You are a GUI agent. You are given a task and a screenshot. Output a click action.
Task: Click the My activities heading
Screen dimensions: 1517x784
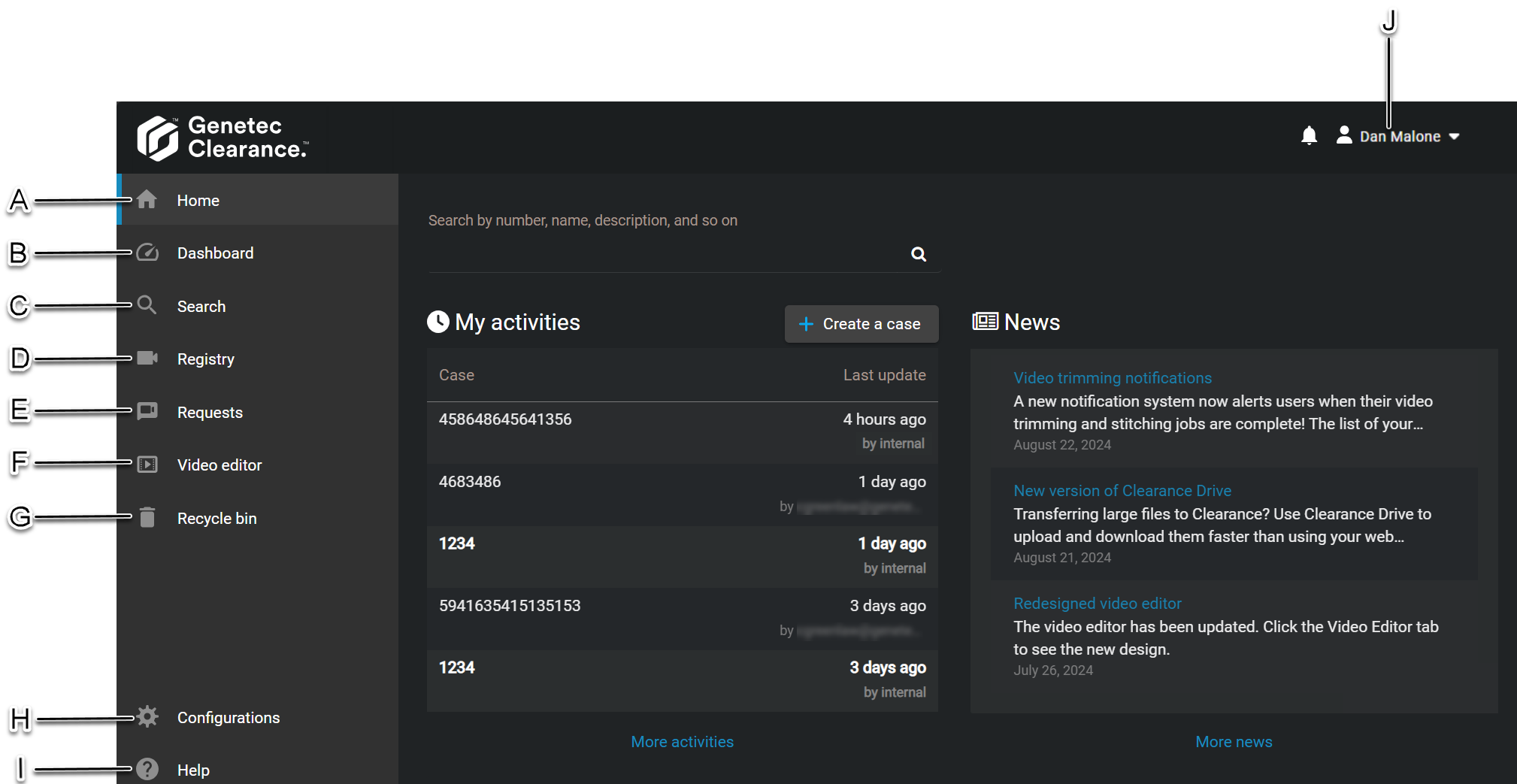pyautogui.click(x=517, y=322)
